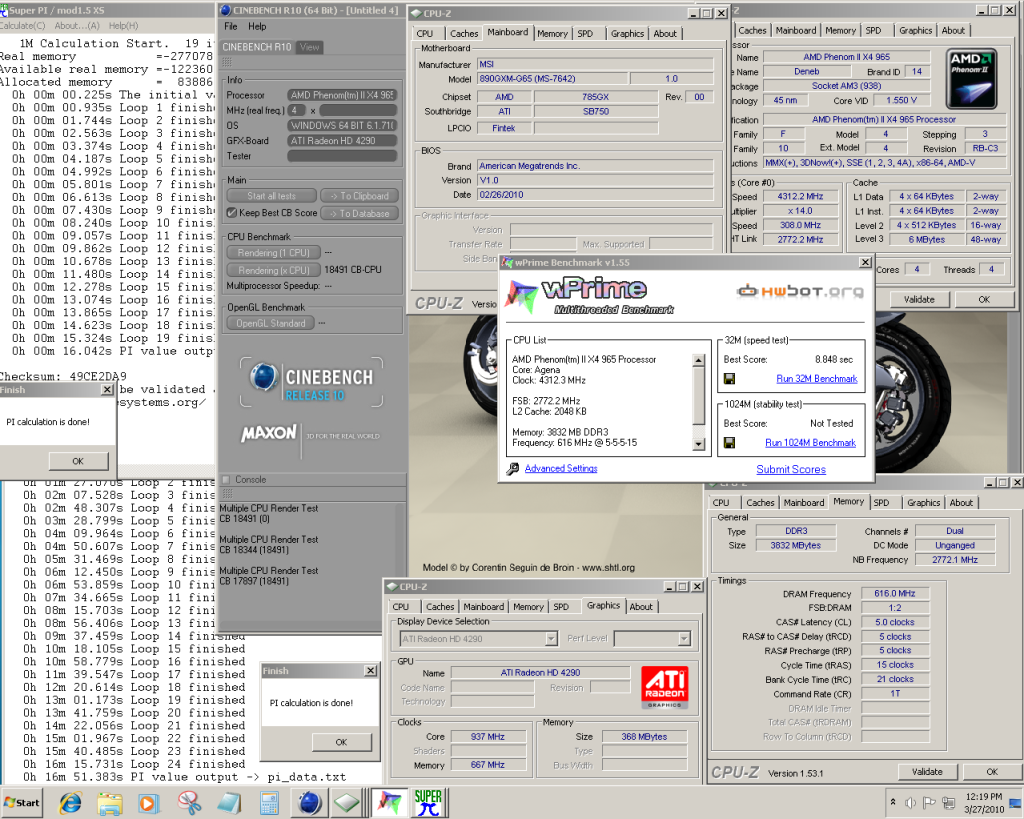
Task: Open the Perf Level dropdown in CPU-Z
Action: click(x=683, y=639)
